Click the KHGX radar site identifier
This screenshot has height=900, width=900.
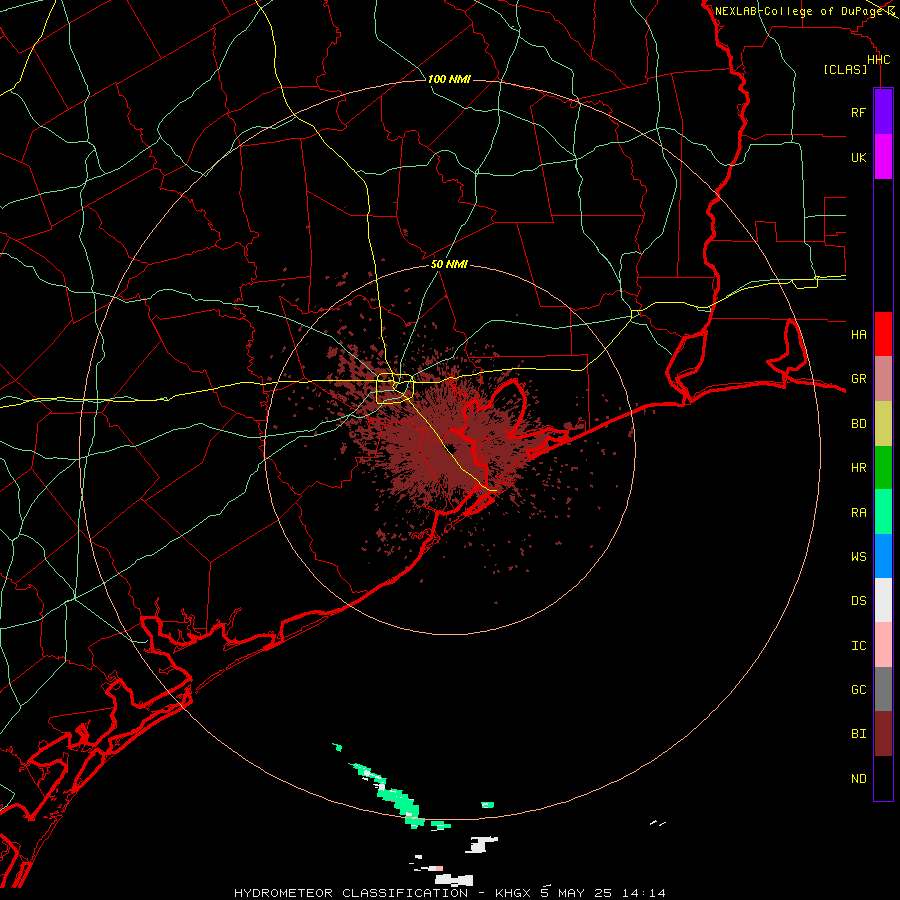pyautogui.click(x=514, y=893)
